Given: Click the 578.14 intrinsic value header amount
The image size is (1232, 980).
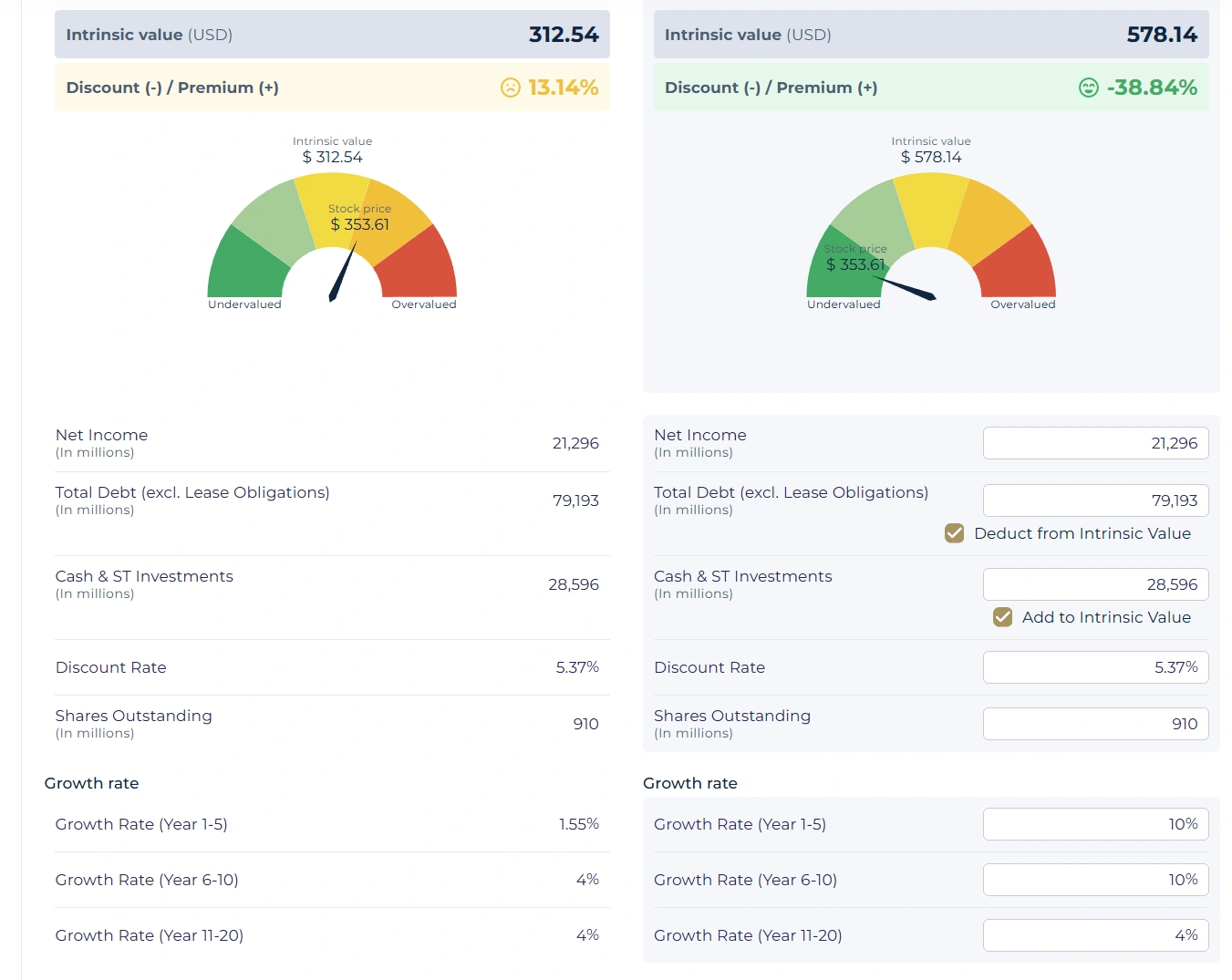Looking at the screenshot, I should [1162, 35].
